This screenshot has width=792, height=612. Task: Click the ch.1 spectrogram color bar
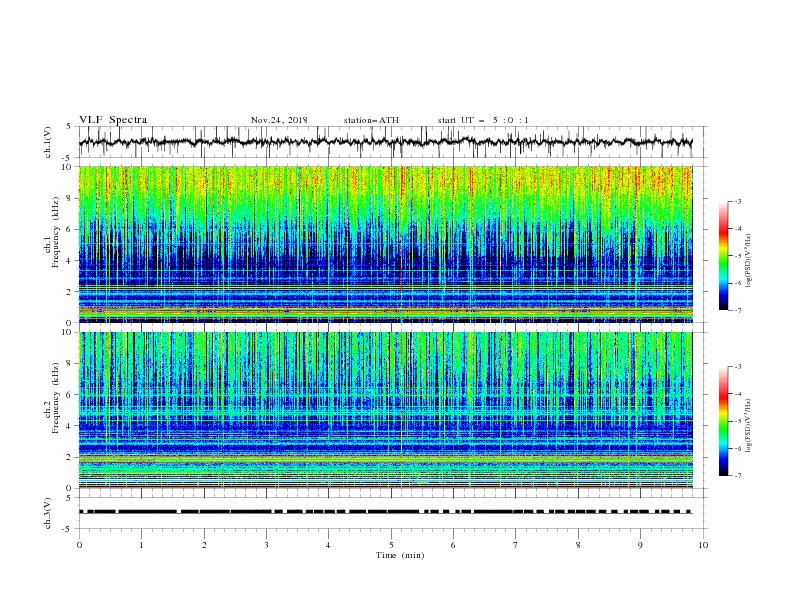click(x=723, y=256)
